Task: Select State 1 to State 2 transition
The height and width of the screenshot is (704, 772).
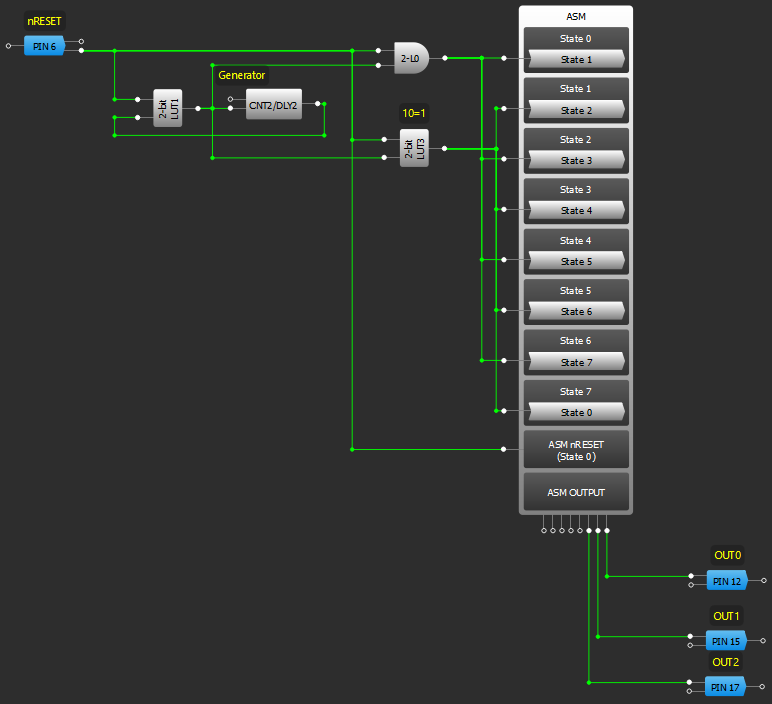Action: click(575, 110)
